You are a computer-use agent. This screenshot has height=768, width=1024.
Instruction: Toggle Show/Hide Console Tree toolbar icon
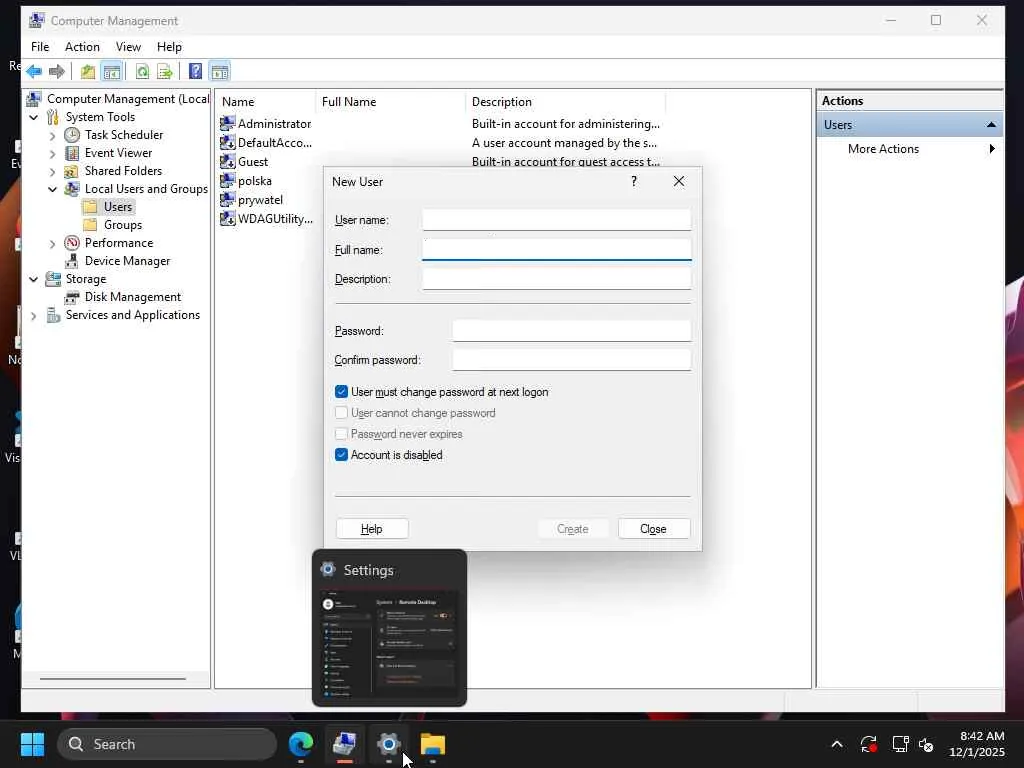pos(112,71)
